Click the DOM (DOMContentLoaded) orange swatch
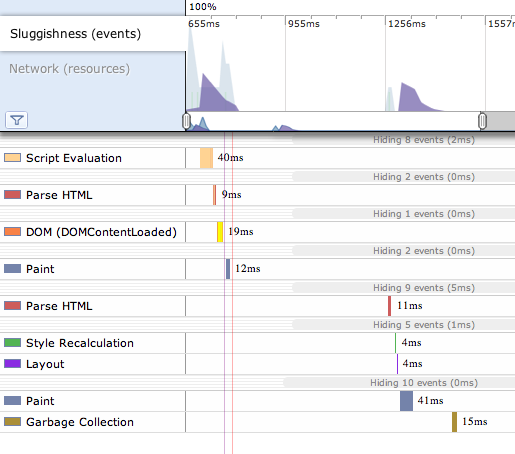 12,232
